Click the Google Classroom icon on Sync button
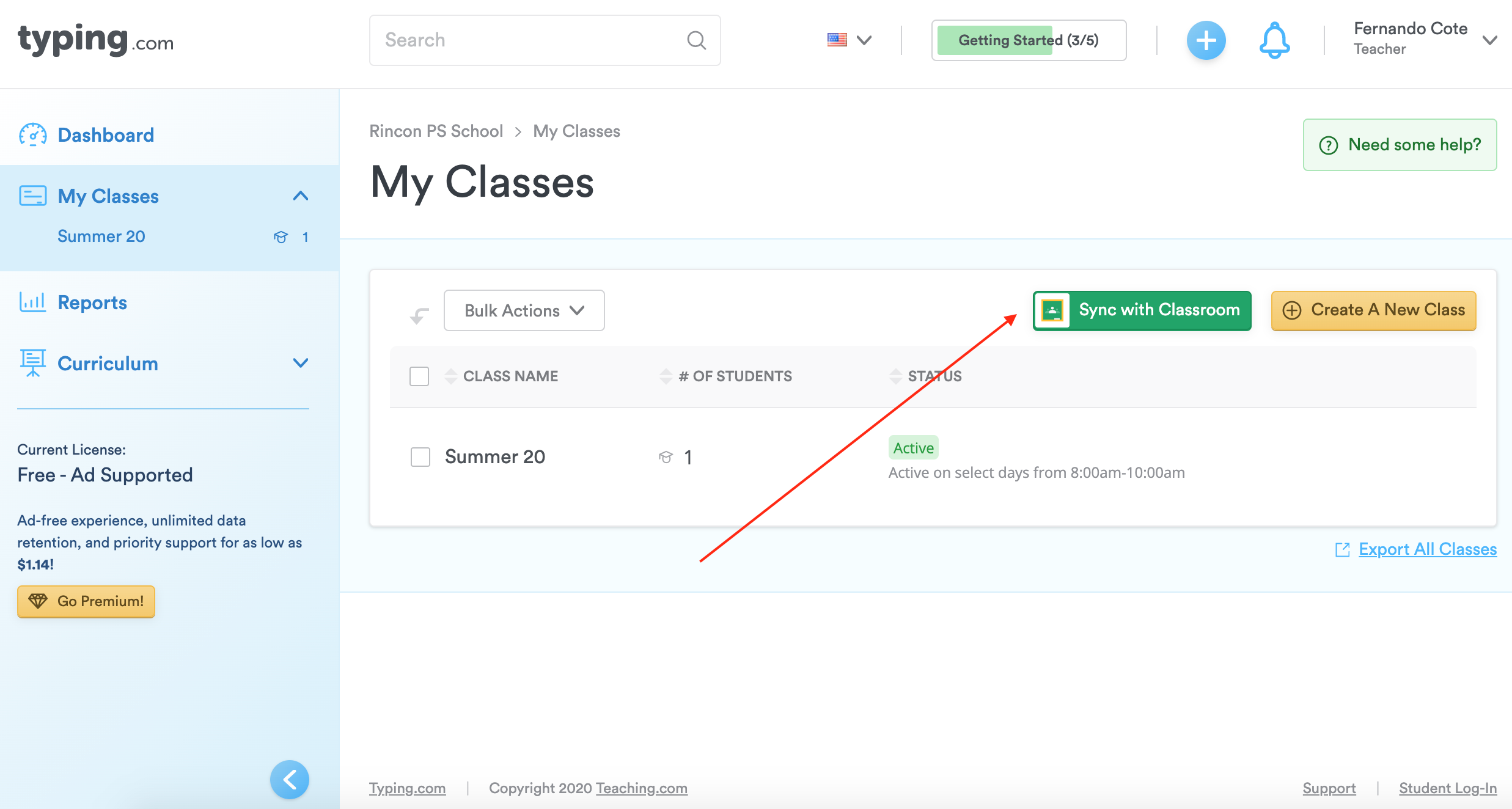 (x=1052, y=310)
